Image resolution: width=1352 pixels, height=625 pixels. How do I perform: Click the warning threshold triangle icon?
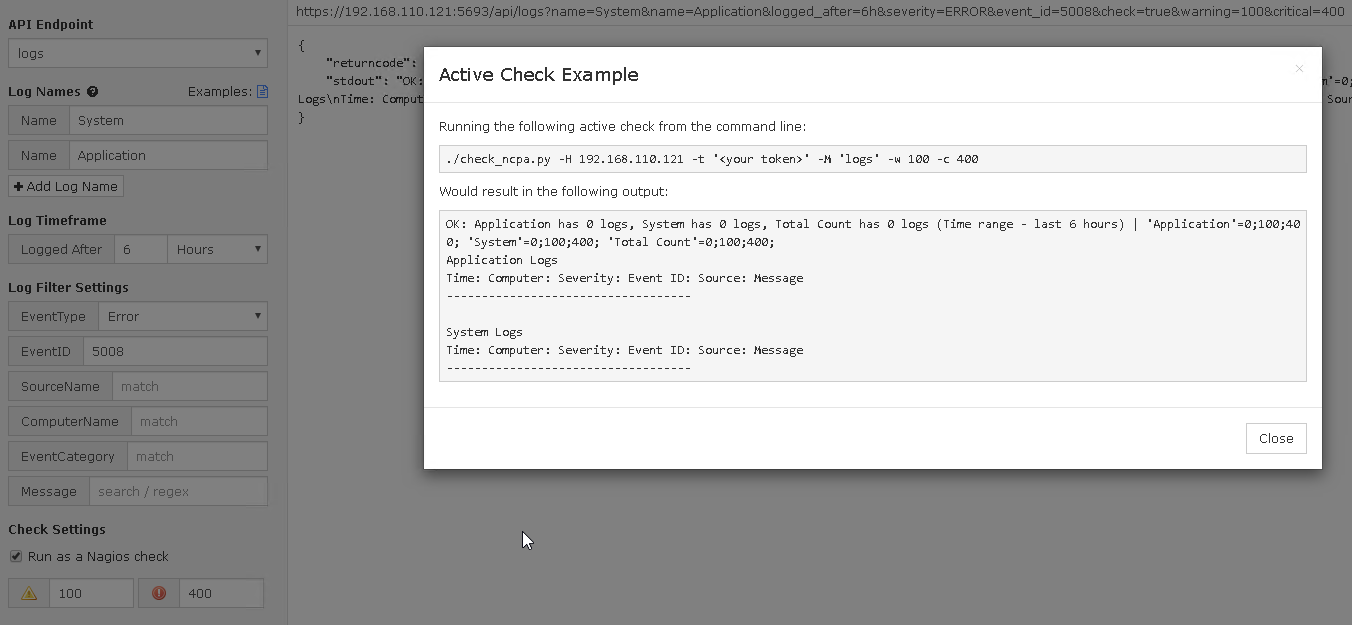28,592
